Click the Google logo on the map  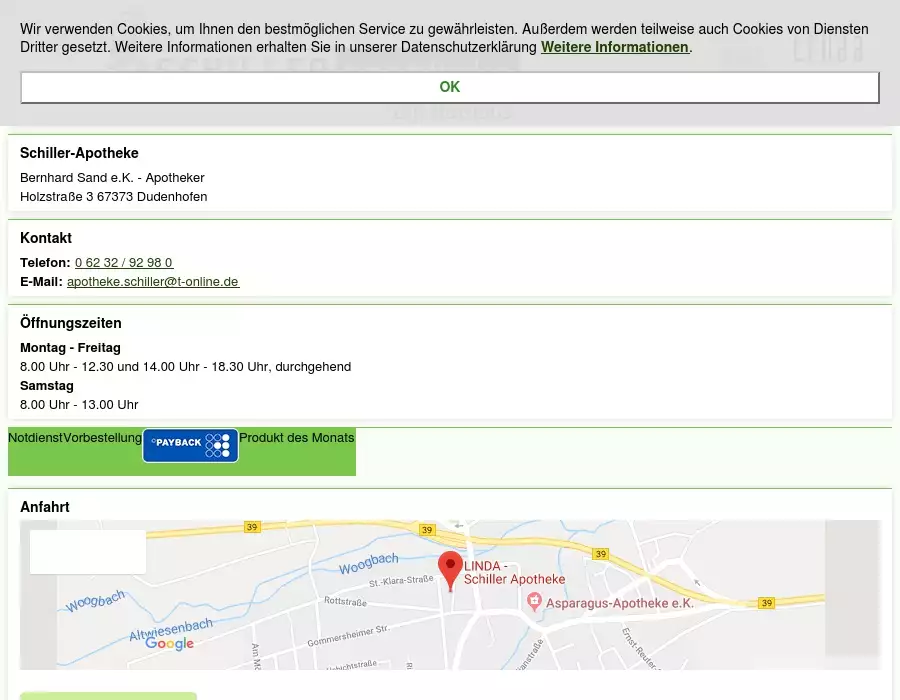pos(169,643)
